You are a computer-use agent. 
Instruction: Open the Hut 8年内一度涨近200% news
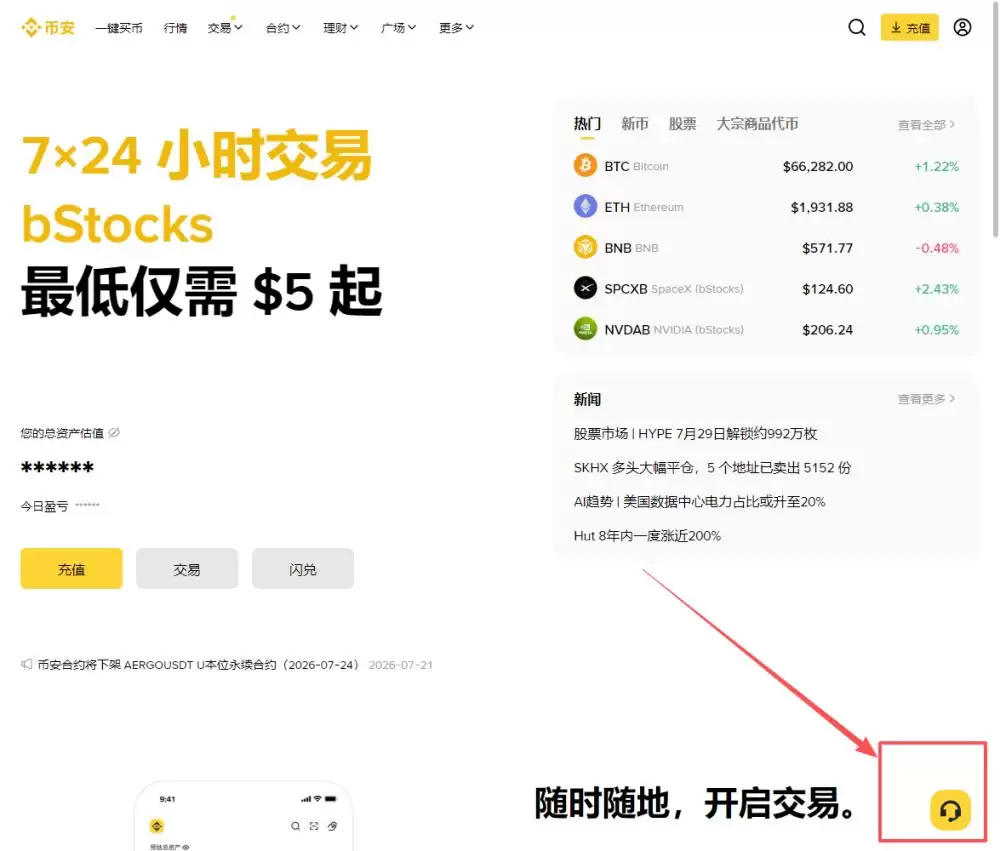(647, 536)
